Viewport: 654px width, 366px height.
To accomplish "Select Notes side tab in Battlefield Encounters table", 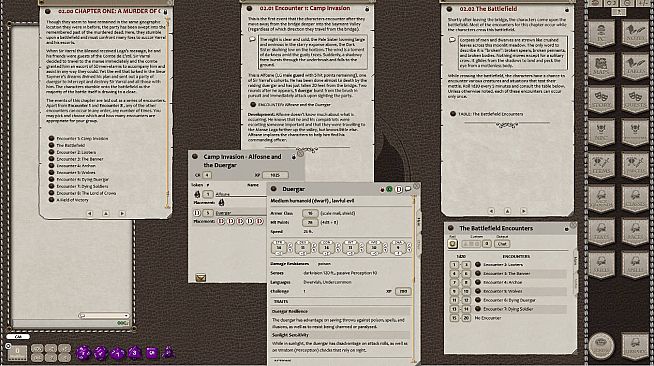I will pyautogui.click(x=576, y=284).
